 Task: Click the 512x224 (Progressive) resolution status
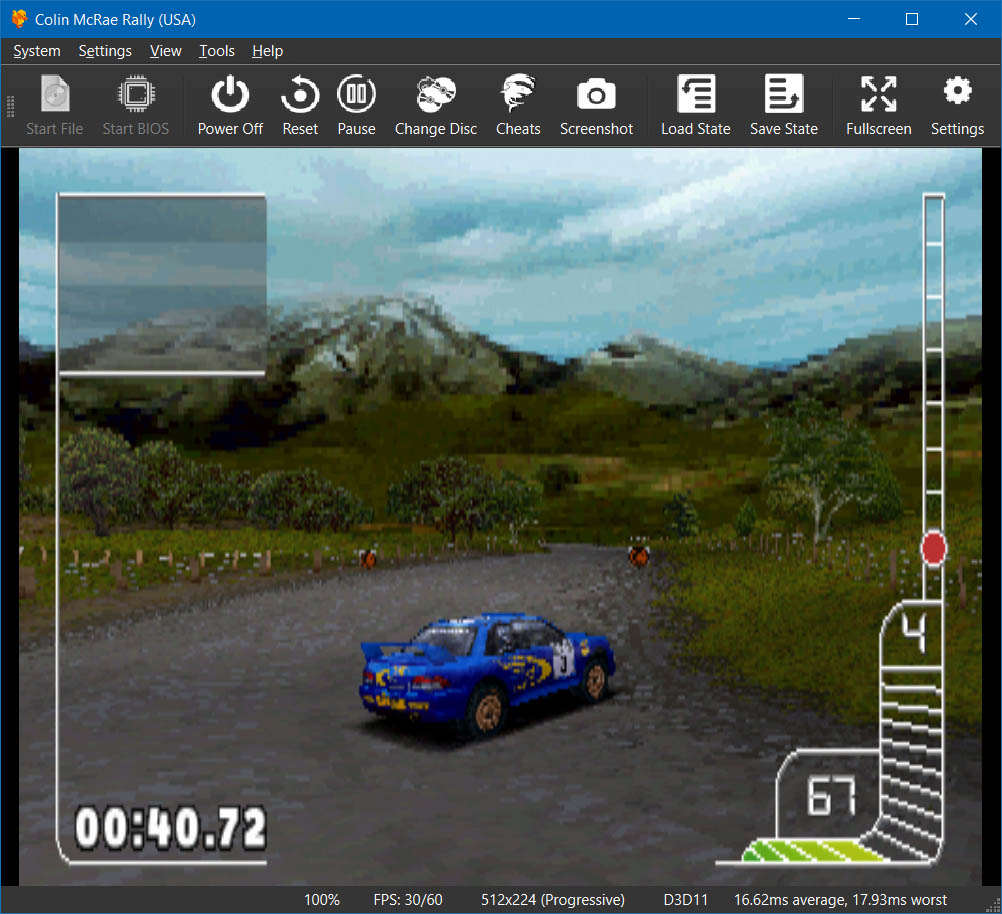coord(553,900)
